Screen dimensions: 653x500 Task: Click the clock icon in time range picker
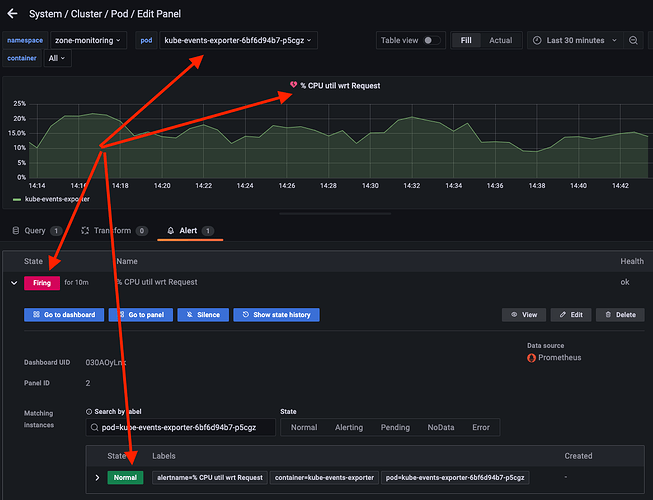(x=537, y=40)
